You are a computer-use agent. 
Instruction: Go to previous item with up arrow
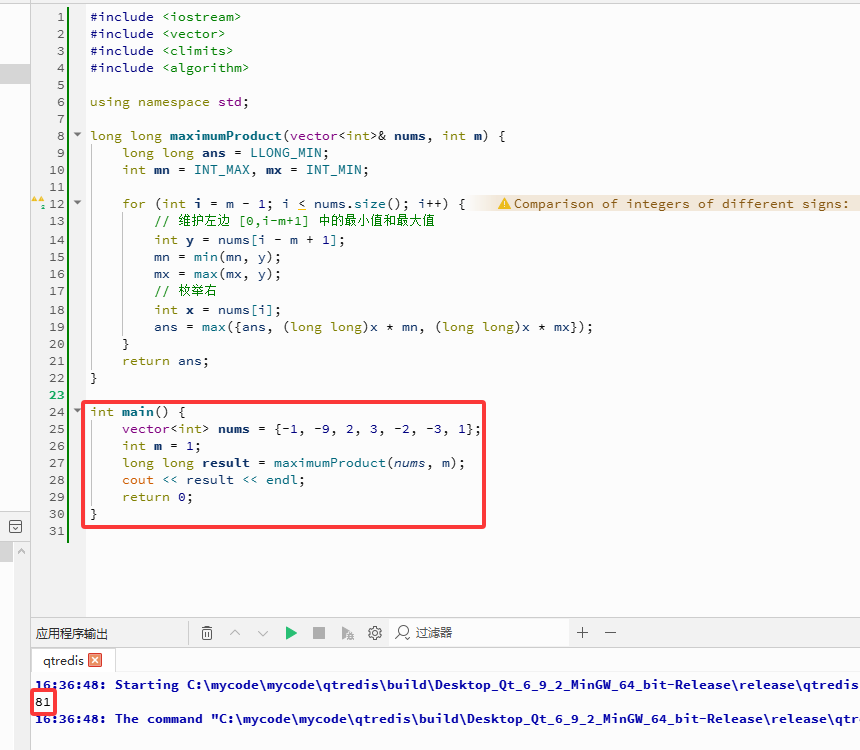click(x=235, y=633)
